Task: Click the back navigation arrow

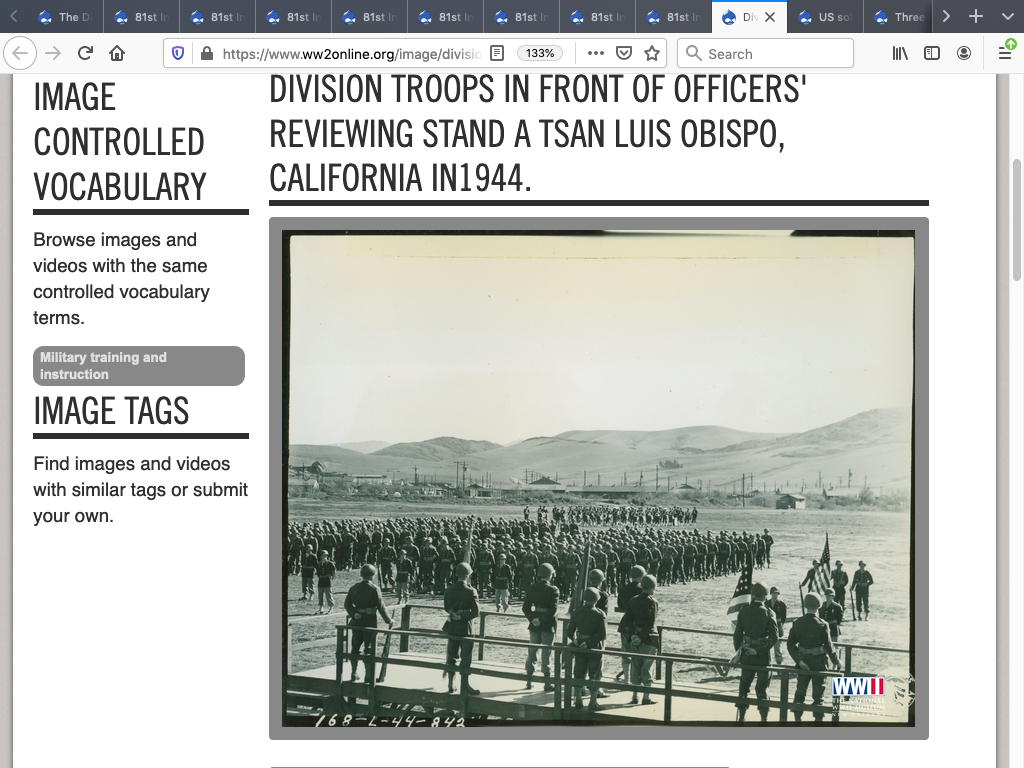Action: (21, 54)
